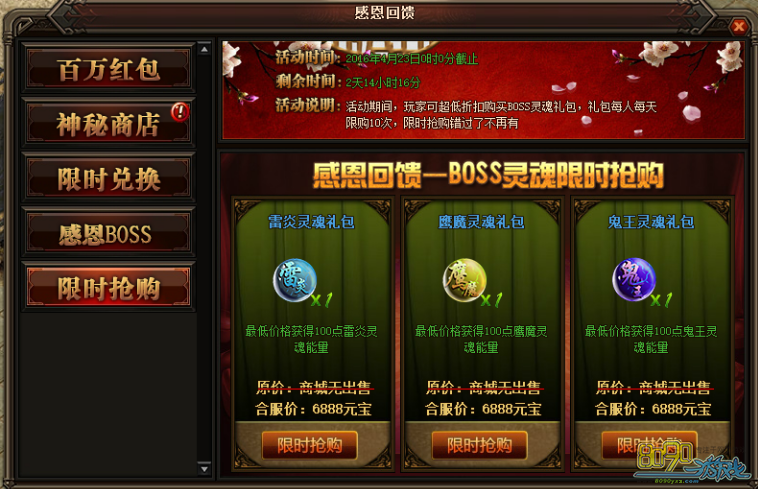Open the 神秘商店 tab
Image resolution: width=758 pixels, height=489 pixels.
(108, 123)
